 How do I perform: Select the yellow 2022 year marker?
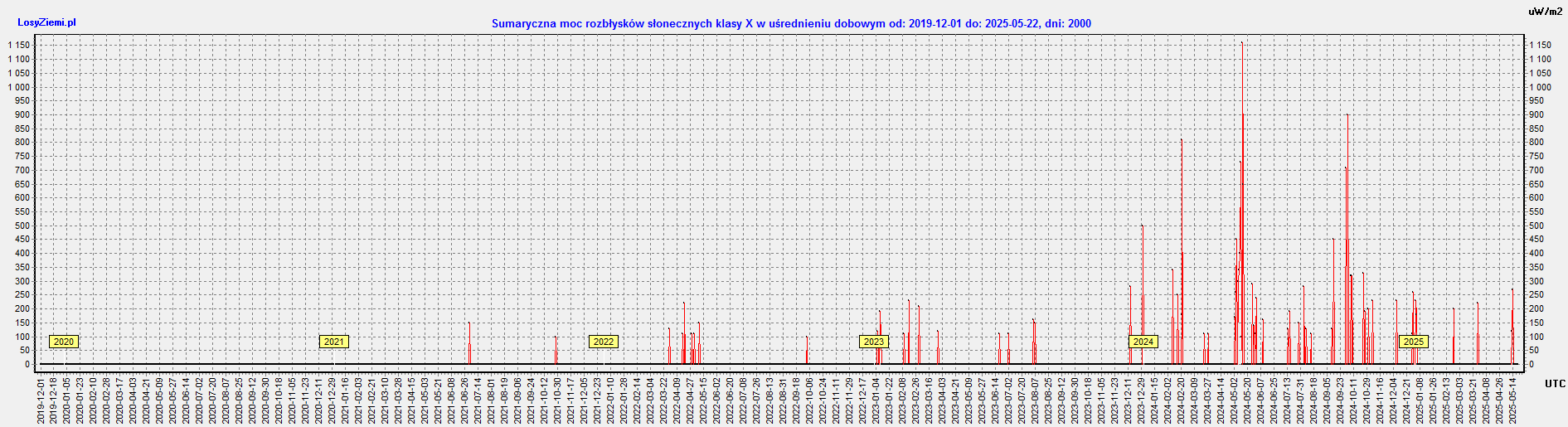click(x=603, y=342)
